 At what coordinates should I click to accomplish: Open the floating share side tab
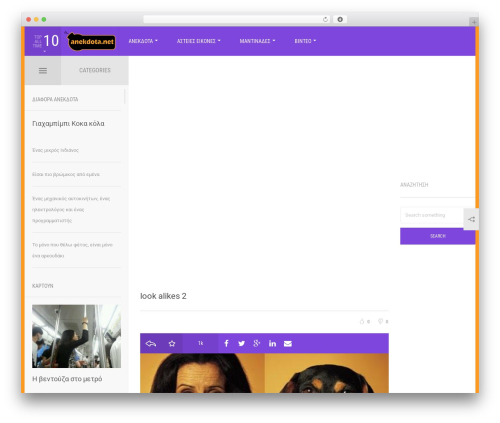coord(471,219)
